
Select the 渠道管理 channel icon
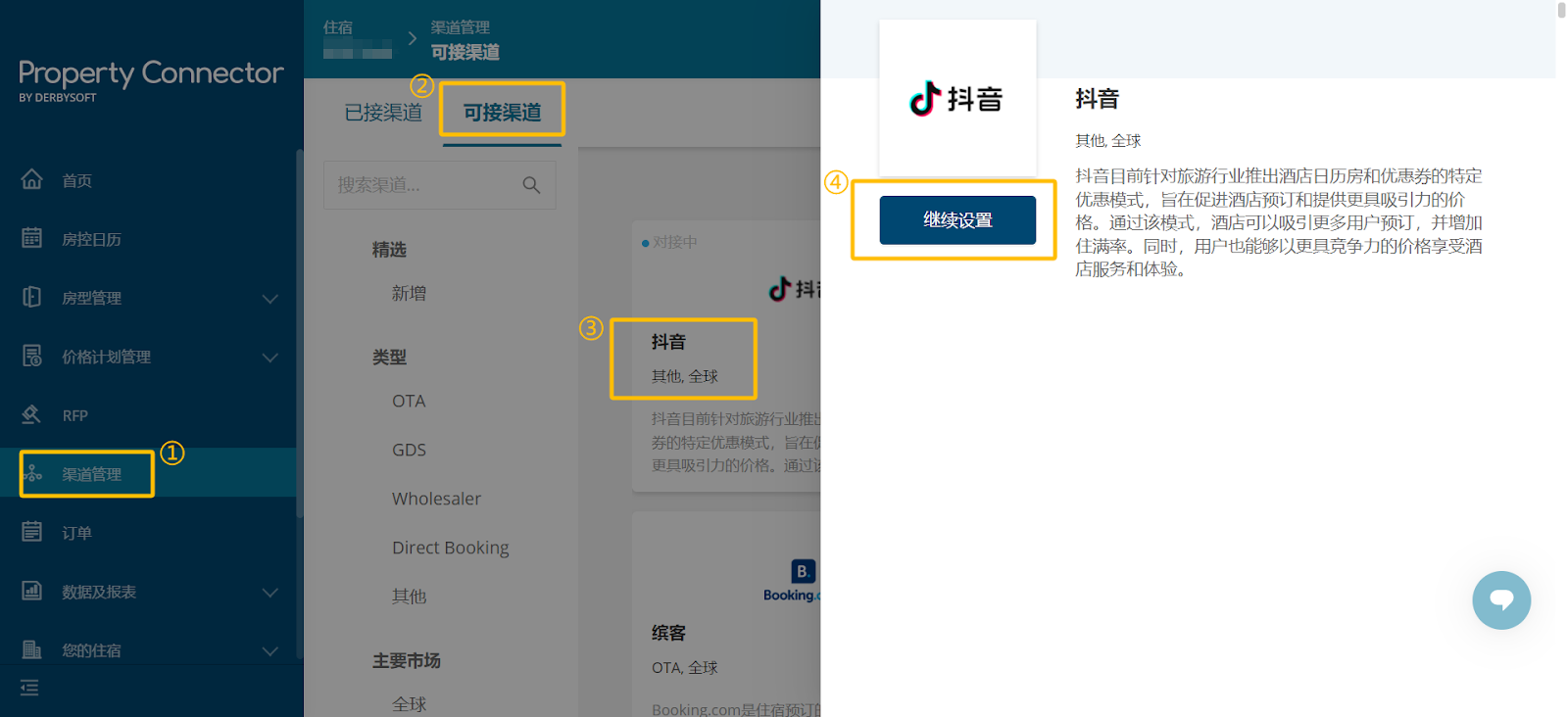[x=32, y=473]
